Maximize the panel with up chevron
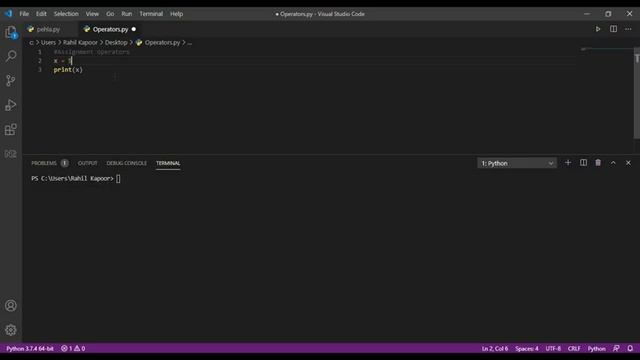Screen dimensions: 640x360 pos(613,163)
